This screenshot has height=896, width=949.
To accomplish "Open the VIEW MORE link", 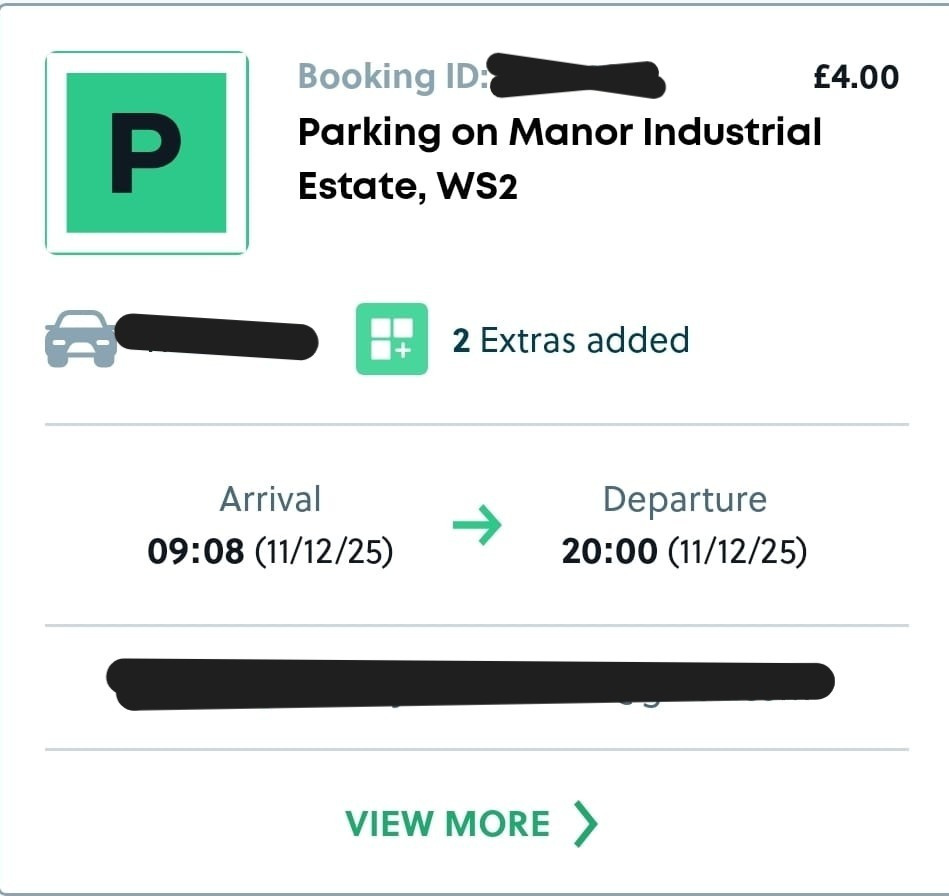I will point(447,824).
